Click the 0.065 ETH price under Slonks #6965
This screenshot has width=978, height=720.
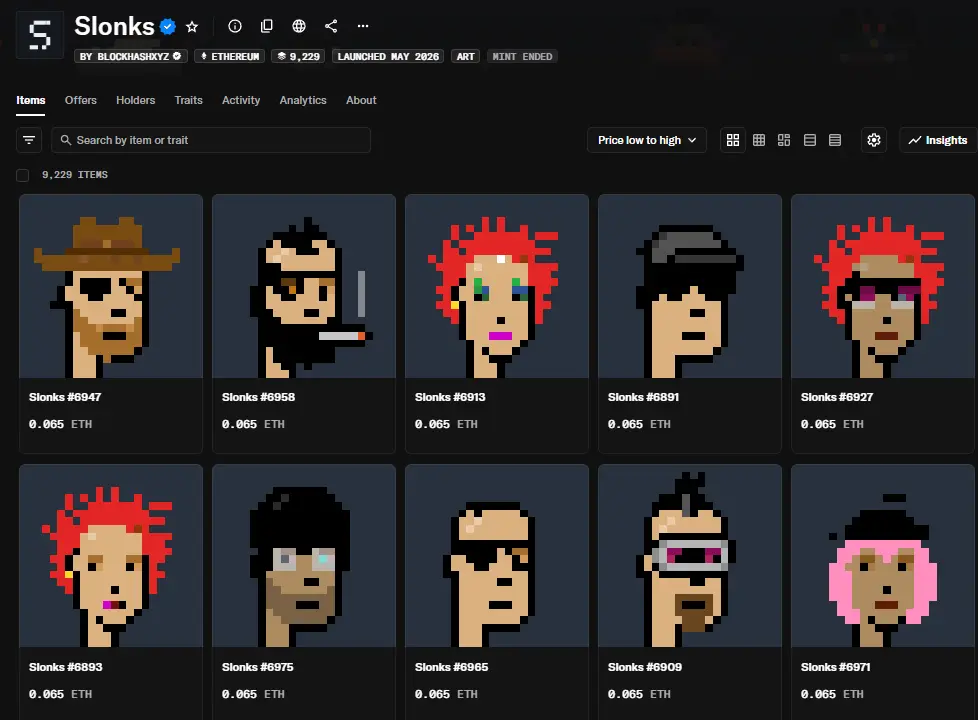(446, 694)
